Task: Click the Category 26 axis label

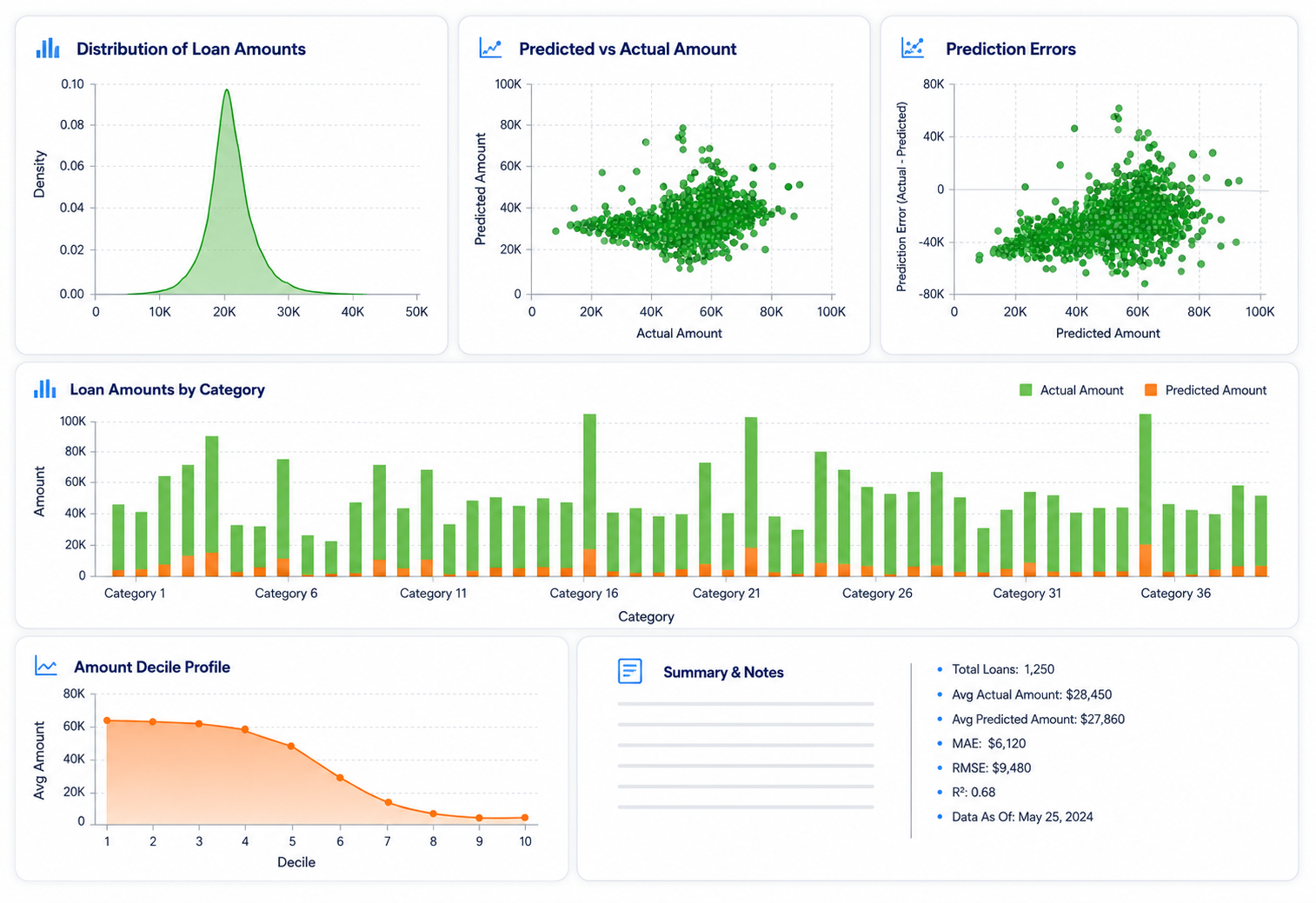Action: click(877, 594)
